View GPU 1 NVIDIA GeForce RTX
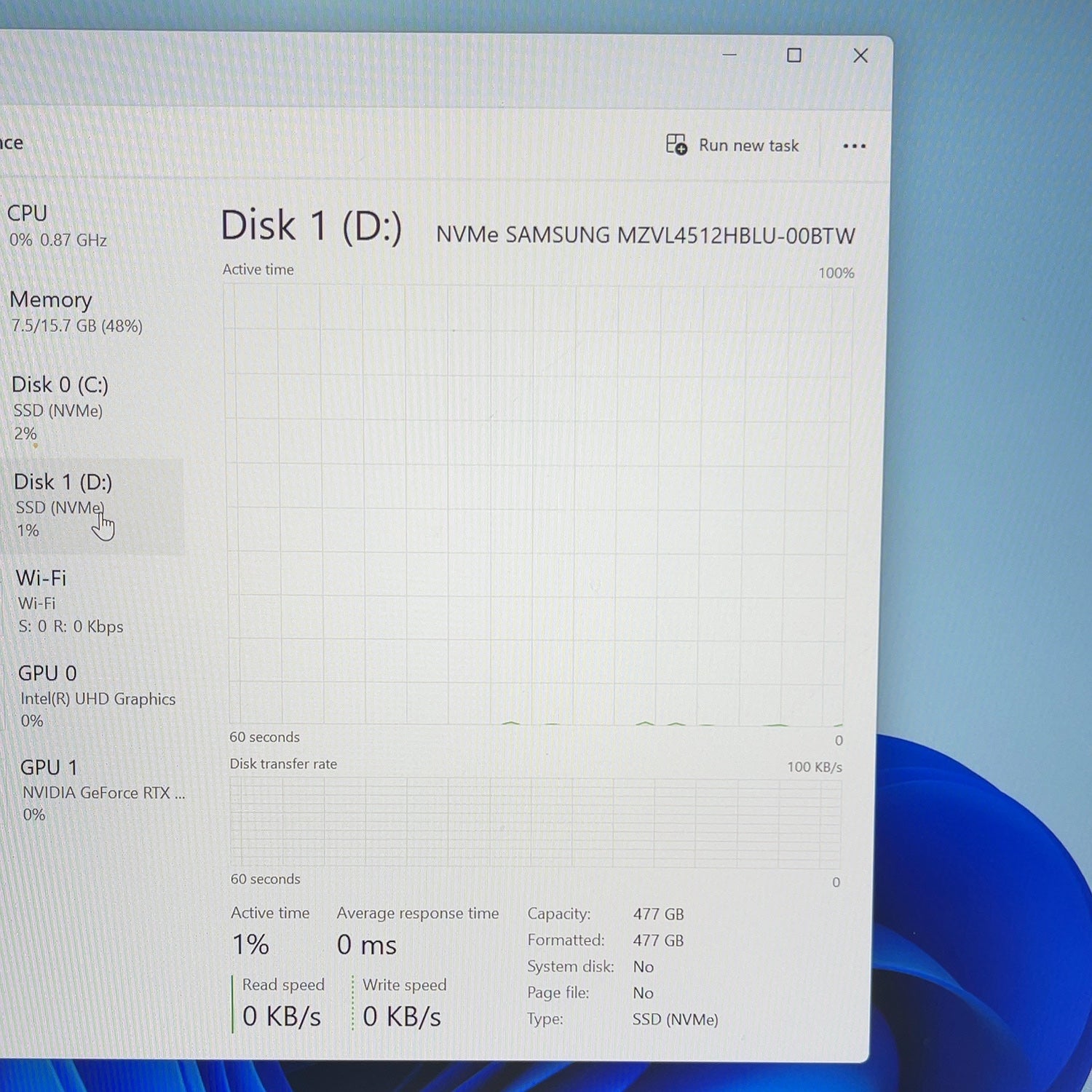Viewport: 1092px width, 1092px height. pos(102,791)
